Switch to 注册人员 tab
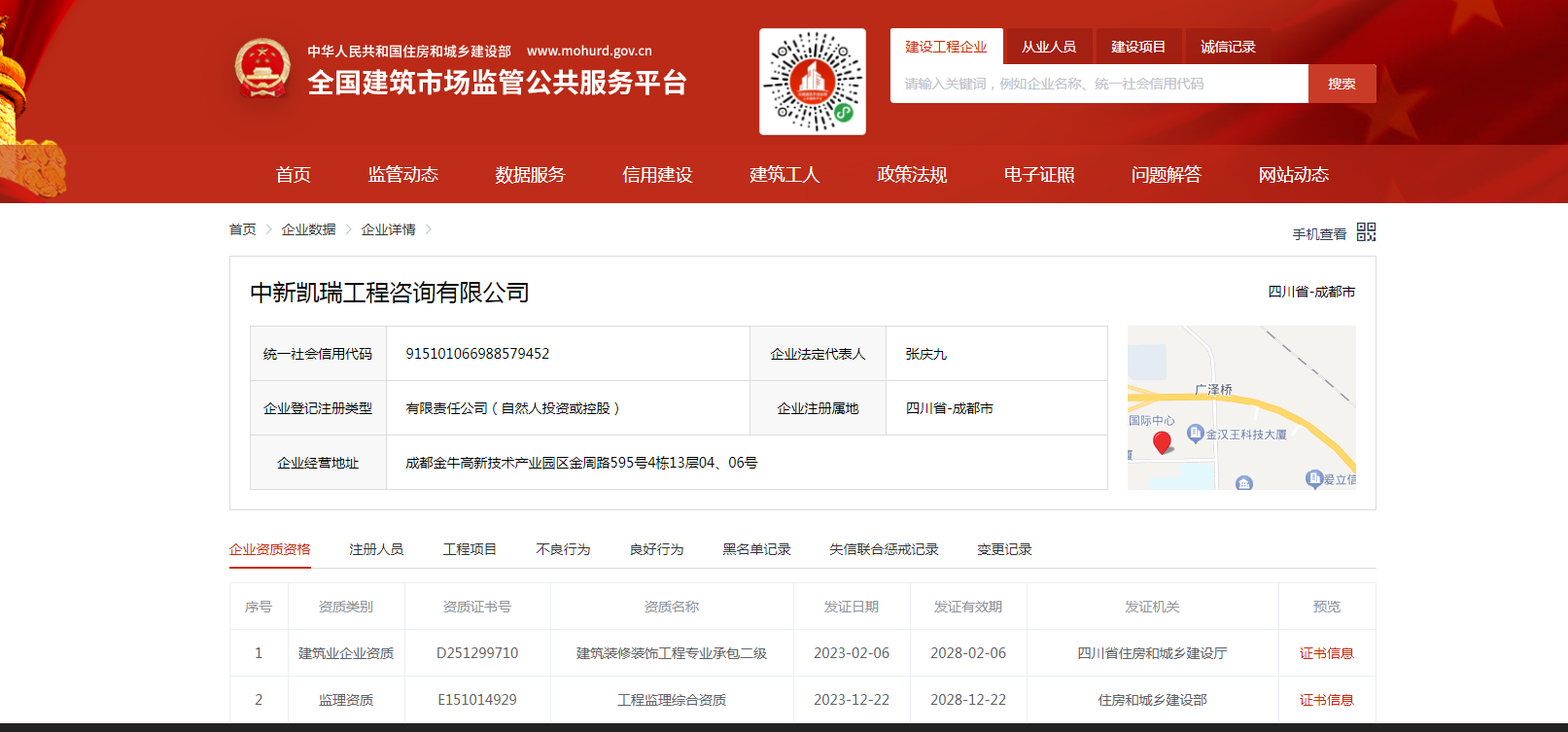 coord(376,550)
